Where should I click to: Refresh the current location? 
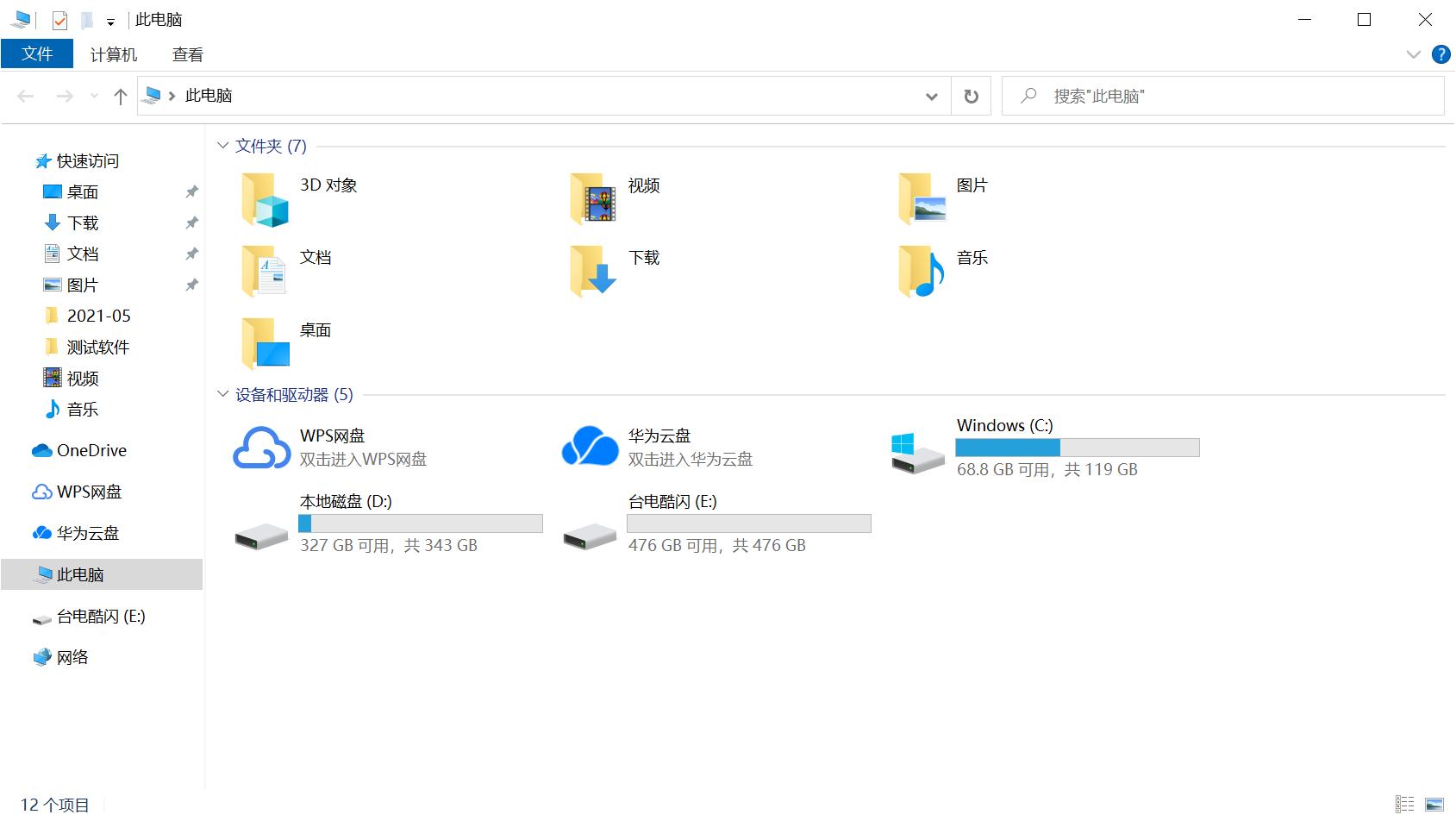point(972,96)
